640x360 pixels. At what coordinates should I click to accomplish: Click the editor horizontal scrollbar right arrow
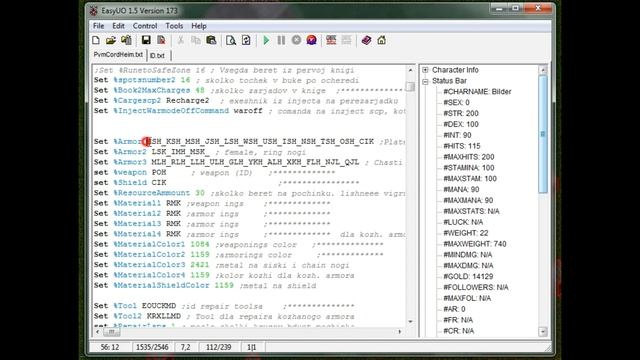(x=400, y=331)
